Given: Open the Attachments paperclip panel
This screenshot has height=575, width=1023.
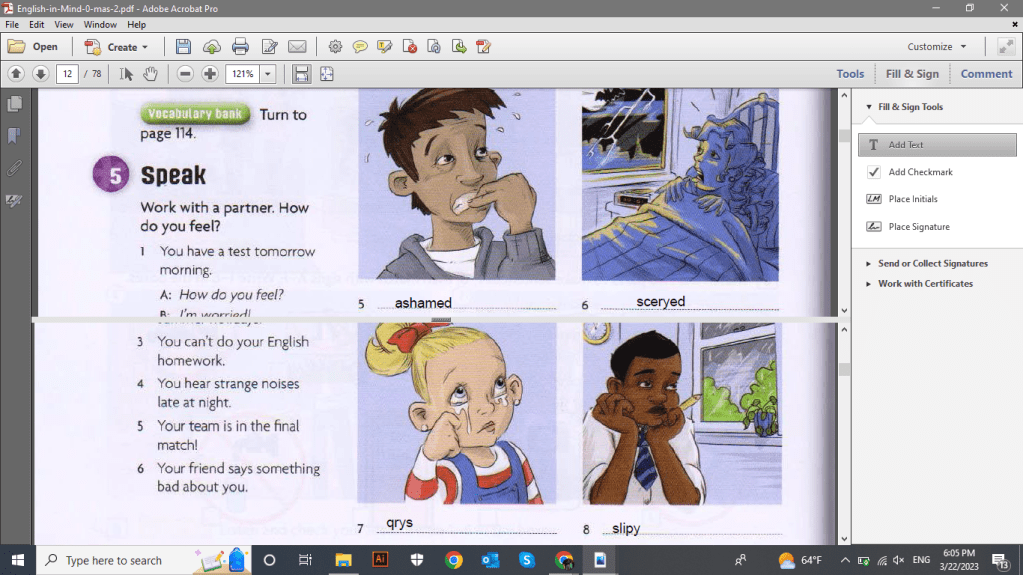Looking at the screenshot, I should point(14,168).
